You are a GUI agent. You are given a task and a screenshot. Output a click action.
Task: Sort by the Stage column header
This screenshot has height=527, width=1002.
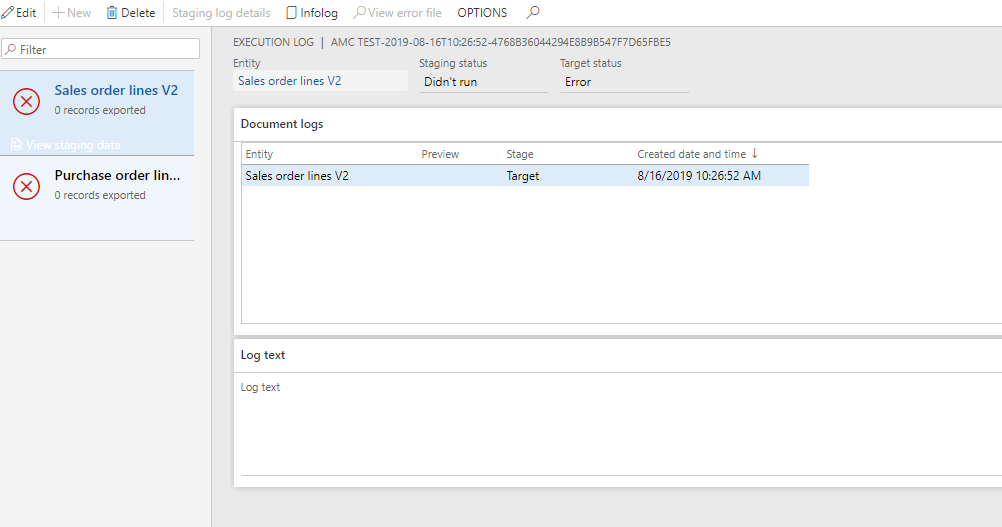pyautogui.click(x=520, y=154)
